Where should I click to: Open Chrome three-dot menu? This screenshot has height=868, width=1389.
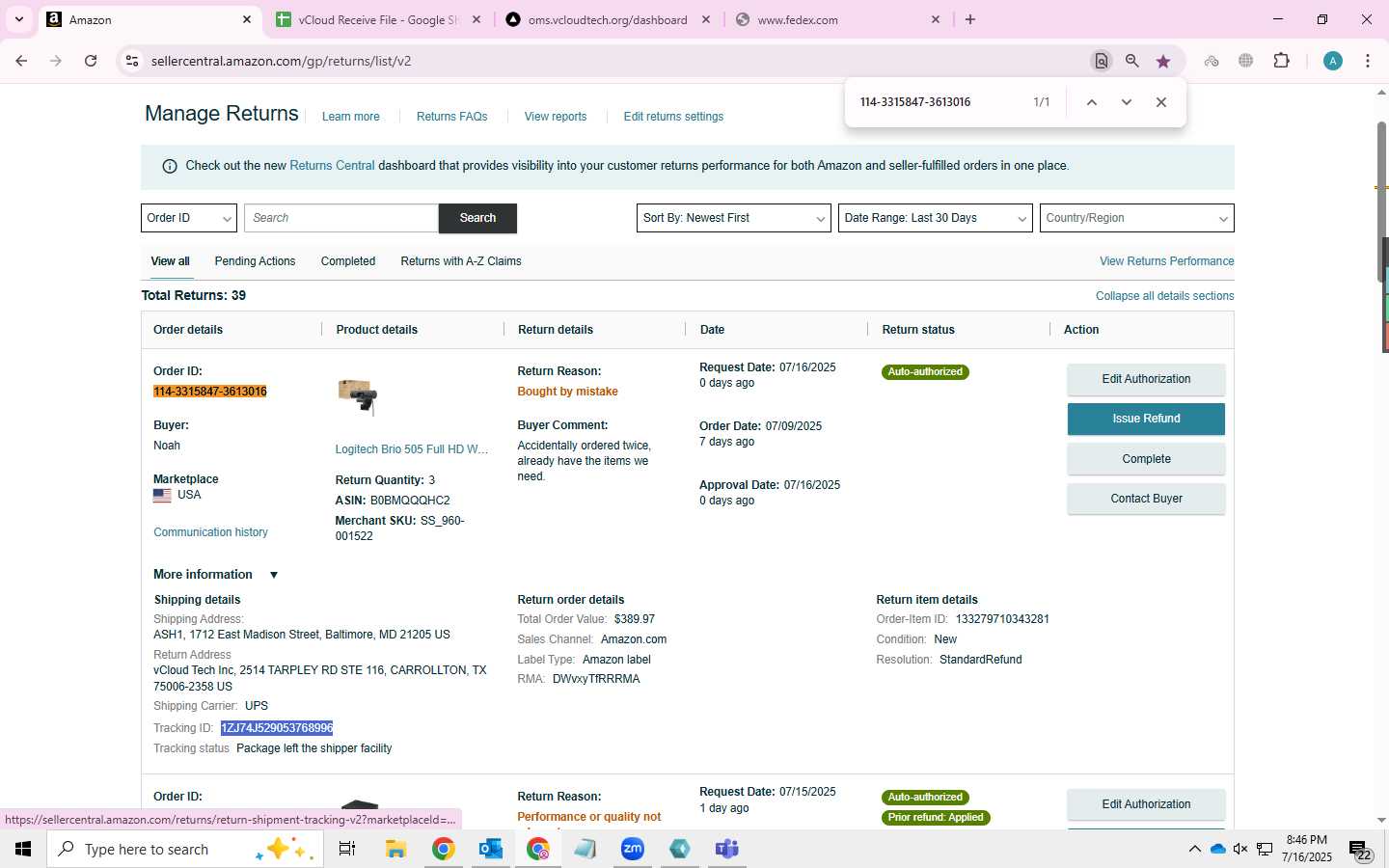click(1368, 61)
